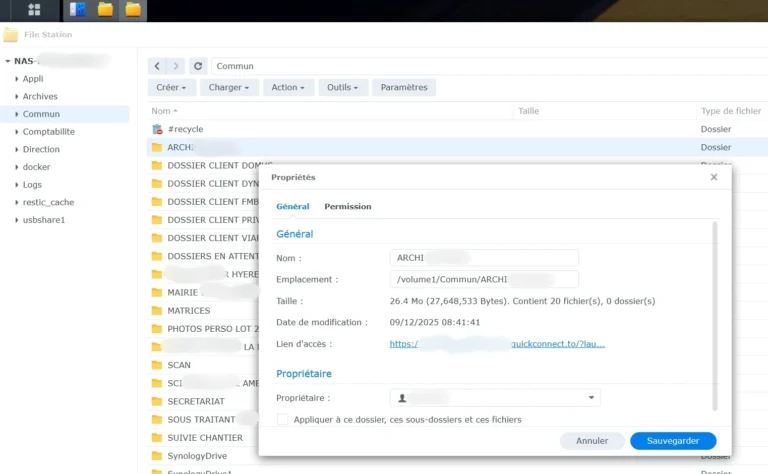The height and width of the screenshot is (474, 768).
Task: Click the MATRICES folder icon
Action: [x=157, y=310]
